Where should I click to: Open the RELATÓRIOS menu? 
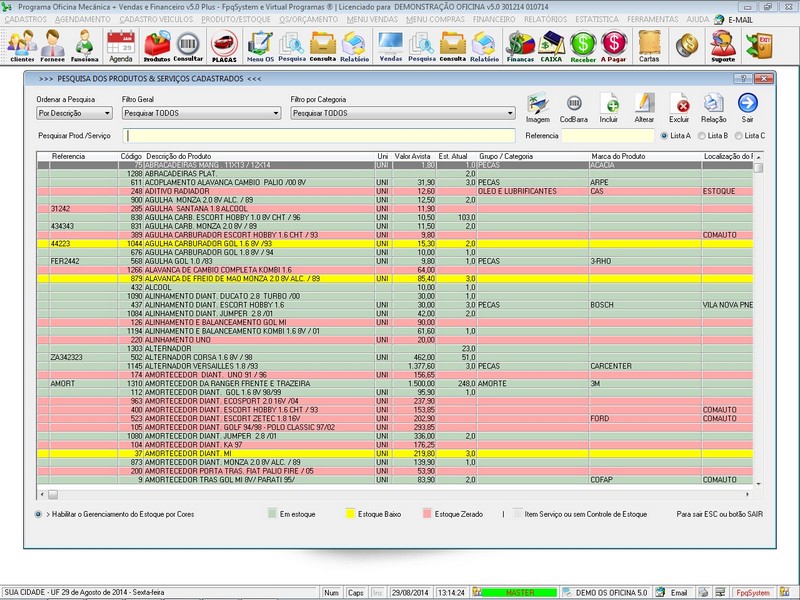click(x=548, y=19)
